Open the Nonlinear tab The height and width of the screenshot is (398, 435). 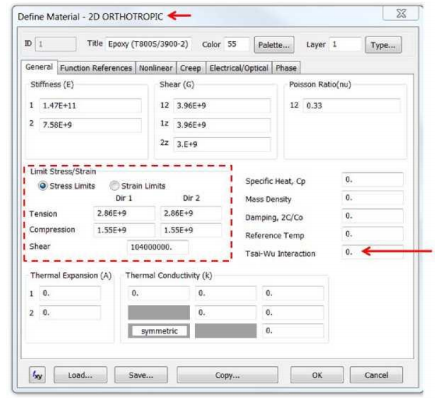(156, 68)
